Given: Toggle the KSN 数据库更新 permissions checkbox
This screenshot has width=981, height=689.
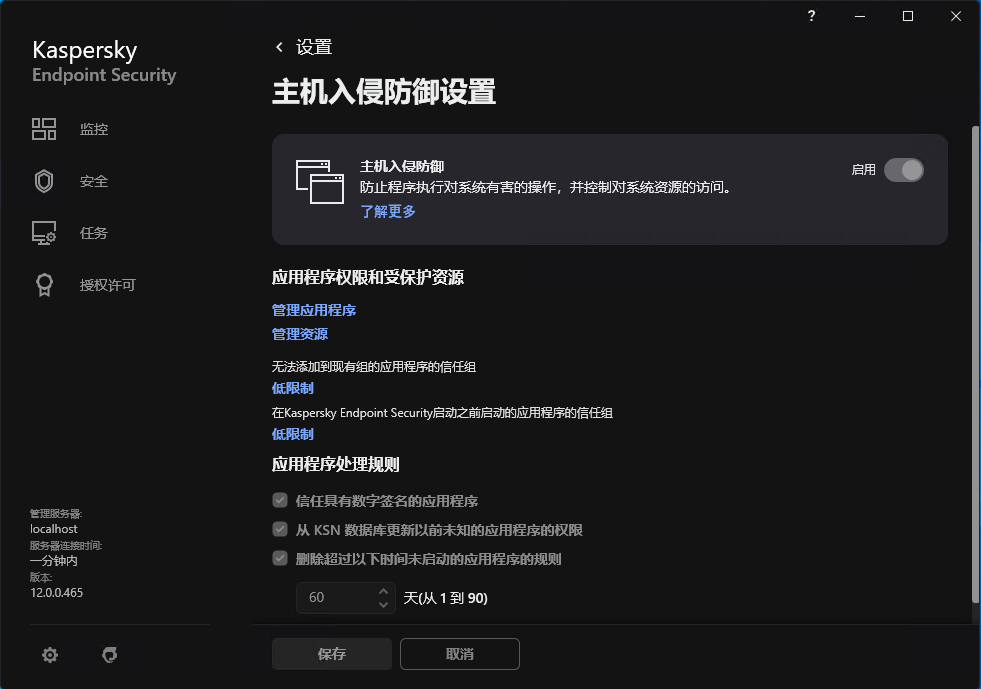Looking at the screenshot, I should [280, 529].
